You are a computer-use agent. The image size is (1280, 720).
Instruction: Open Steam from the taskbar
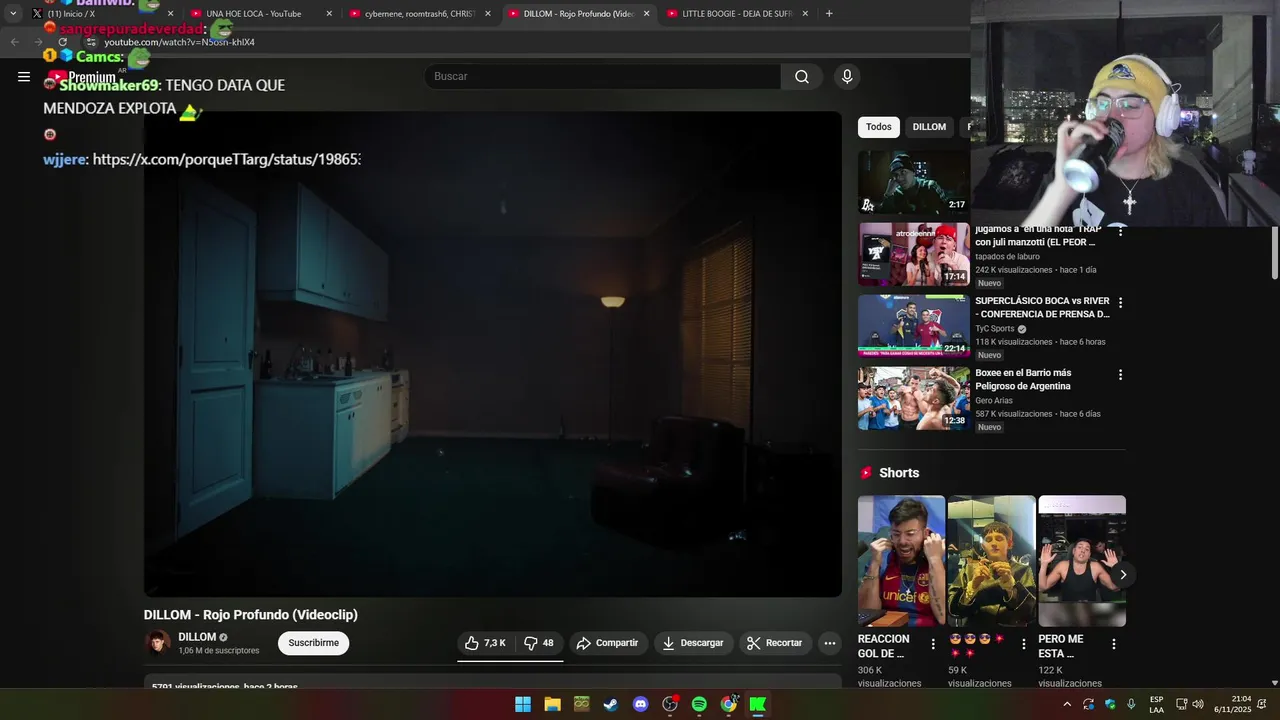tap(610, 704)
